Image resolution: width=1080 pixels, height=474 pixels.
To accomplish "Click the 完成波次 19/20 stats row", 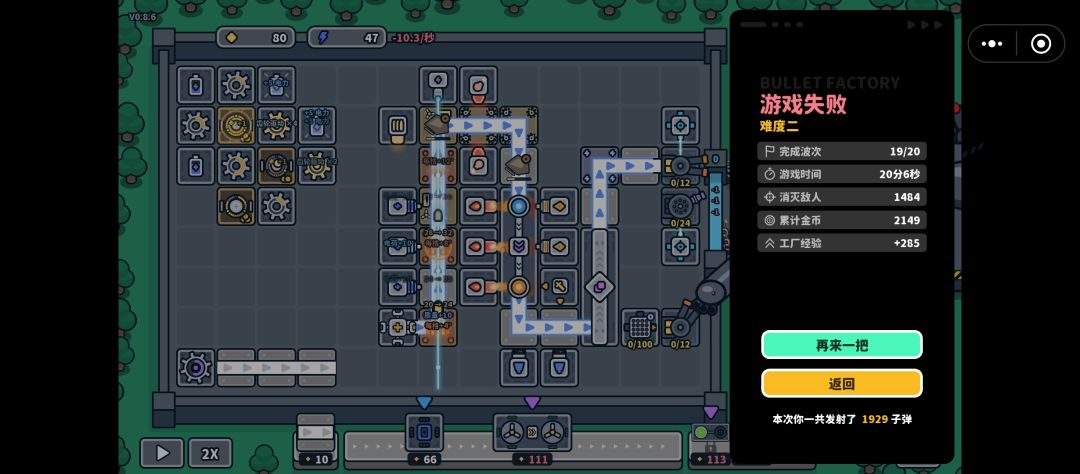I will (842, 152).
